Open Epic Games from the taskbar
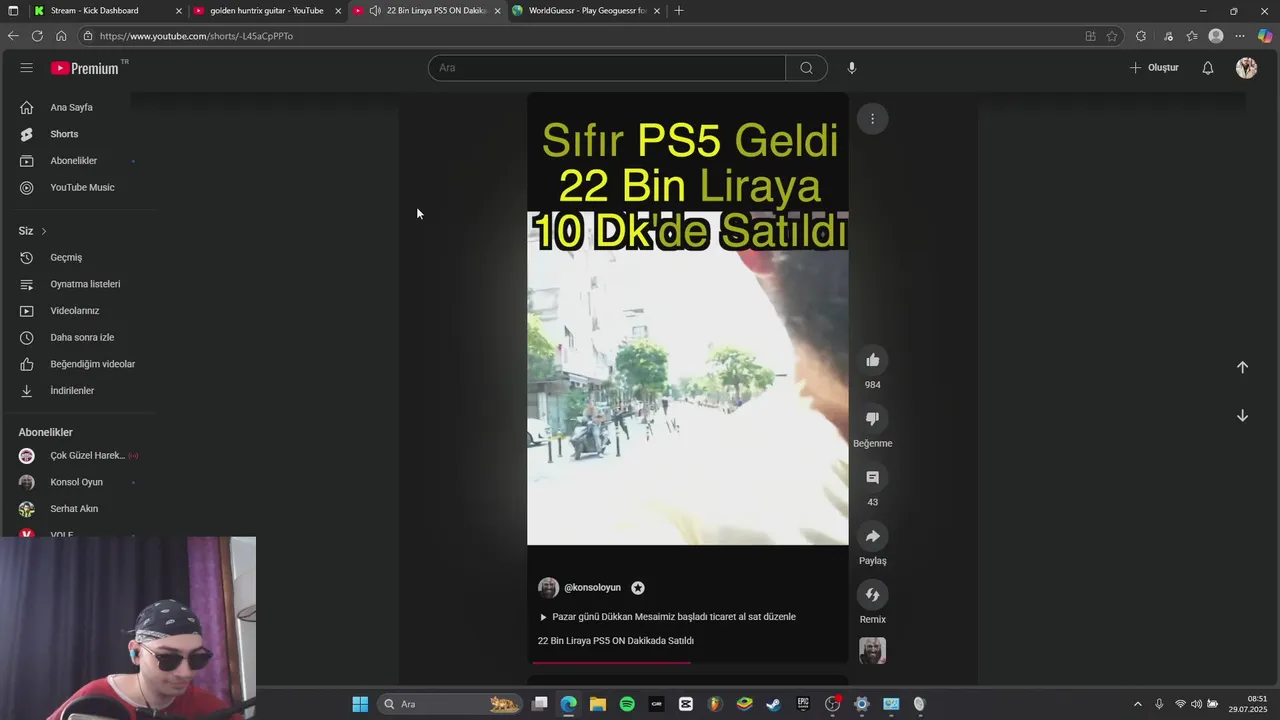Screen dimensions: 1280x720 [803, 704]
